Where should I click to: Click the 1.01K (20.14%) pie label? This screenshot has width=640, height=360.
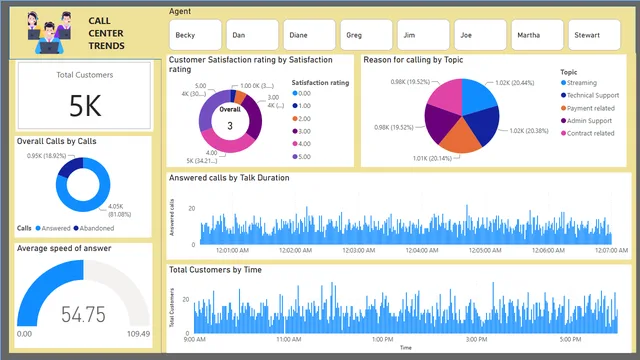coord(432,158)
